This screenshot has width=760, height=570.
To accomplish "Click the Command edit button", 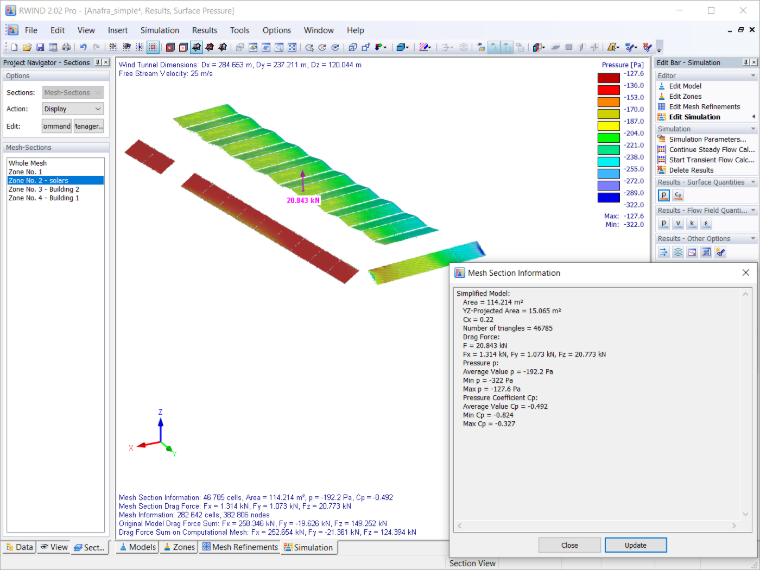I will 57,126.
